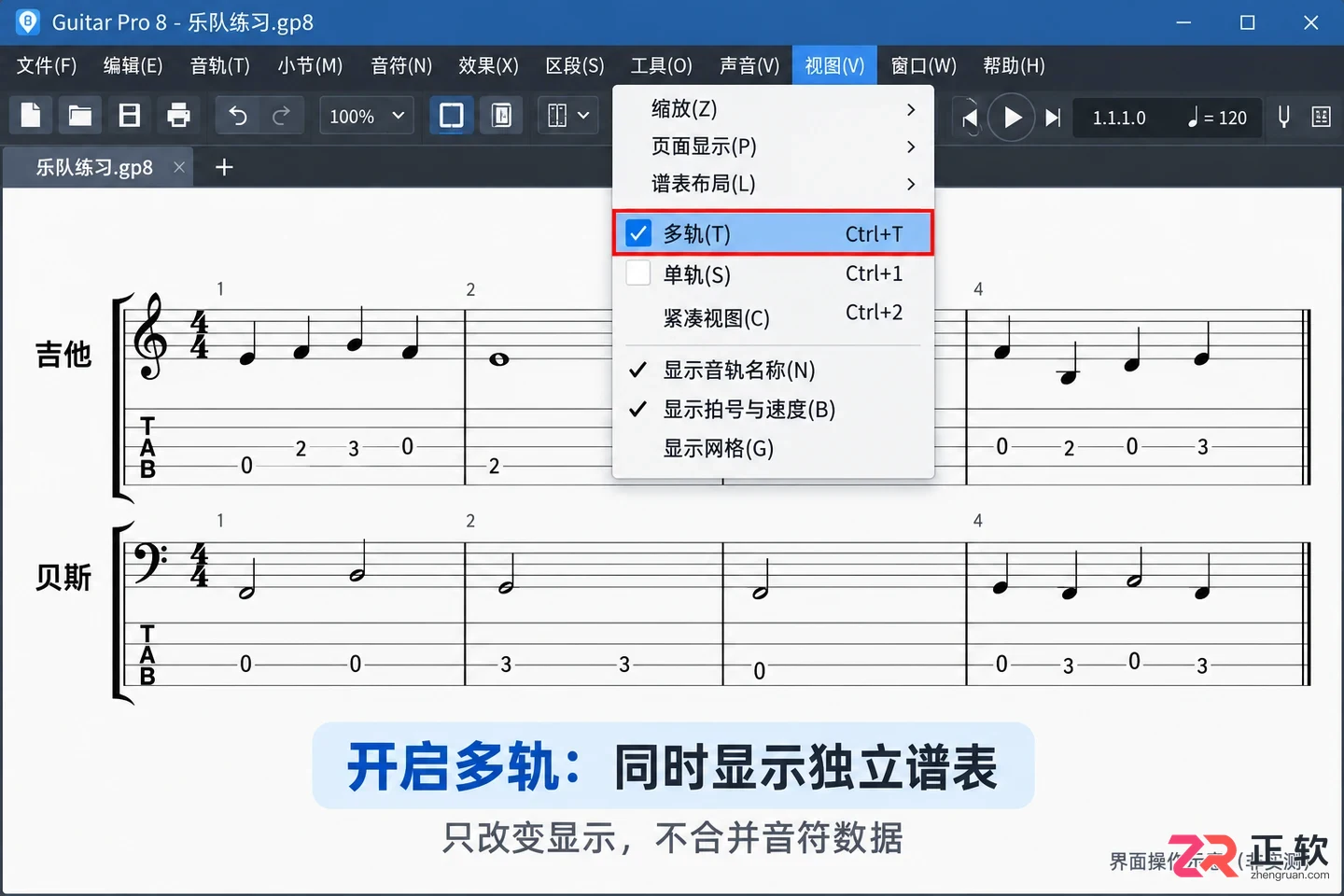Click the 贝斯 track name
The height and width of the screenshot is (896, 1344).
pos(63,578)
